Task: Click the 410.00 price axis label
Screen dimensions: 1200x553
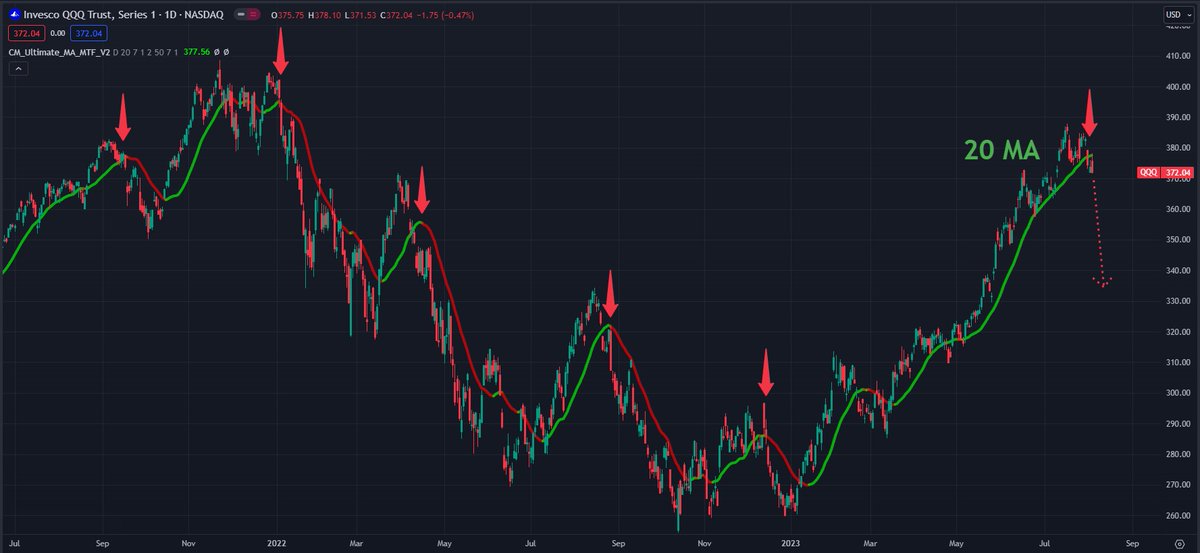Action: [1176, 56]
